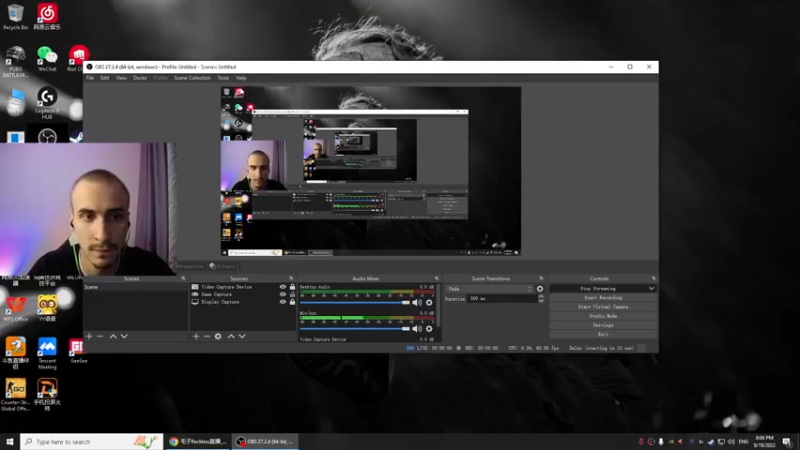
Task: Launch Counter-Strike Global Offensive shortcut
Action: click(x=15, y=394)
